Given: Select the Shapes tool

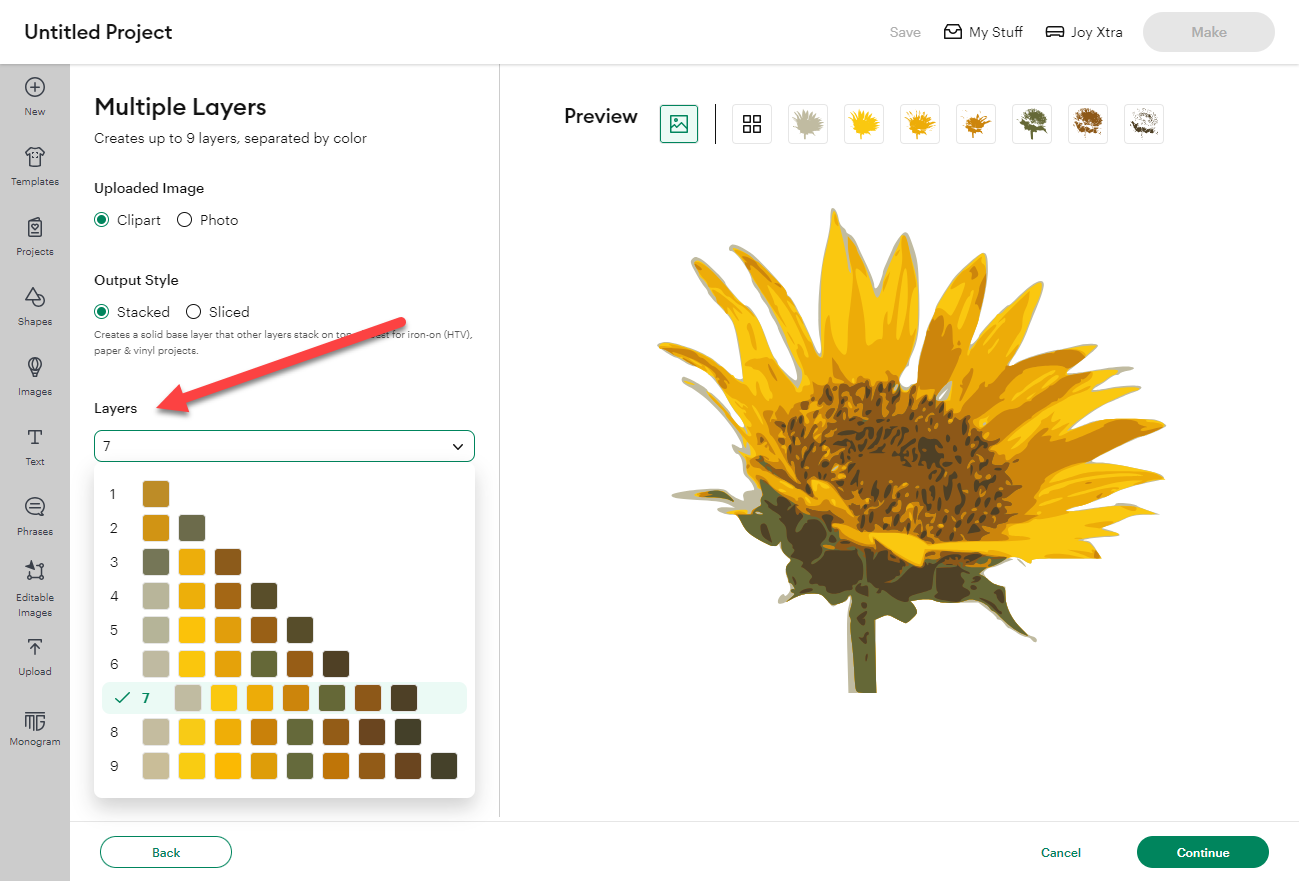Looking at the screenshot, I should [x=34, y=306].
